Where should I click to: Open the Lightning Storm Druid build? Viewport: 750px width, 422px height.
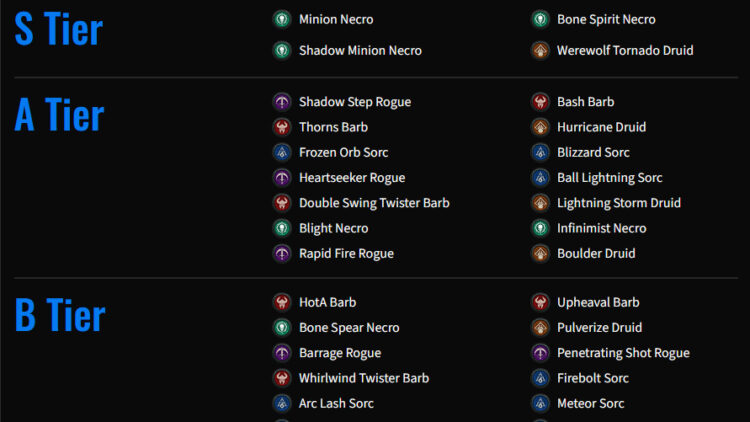click(x=618, y=203)
